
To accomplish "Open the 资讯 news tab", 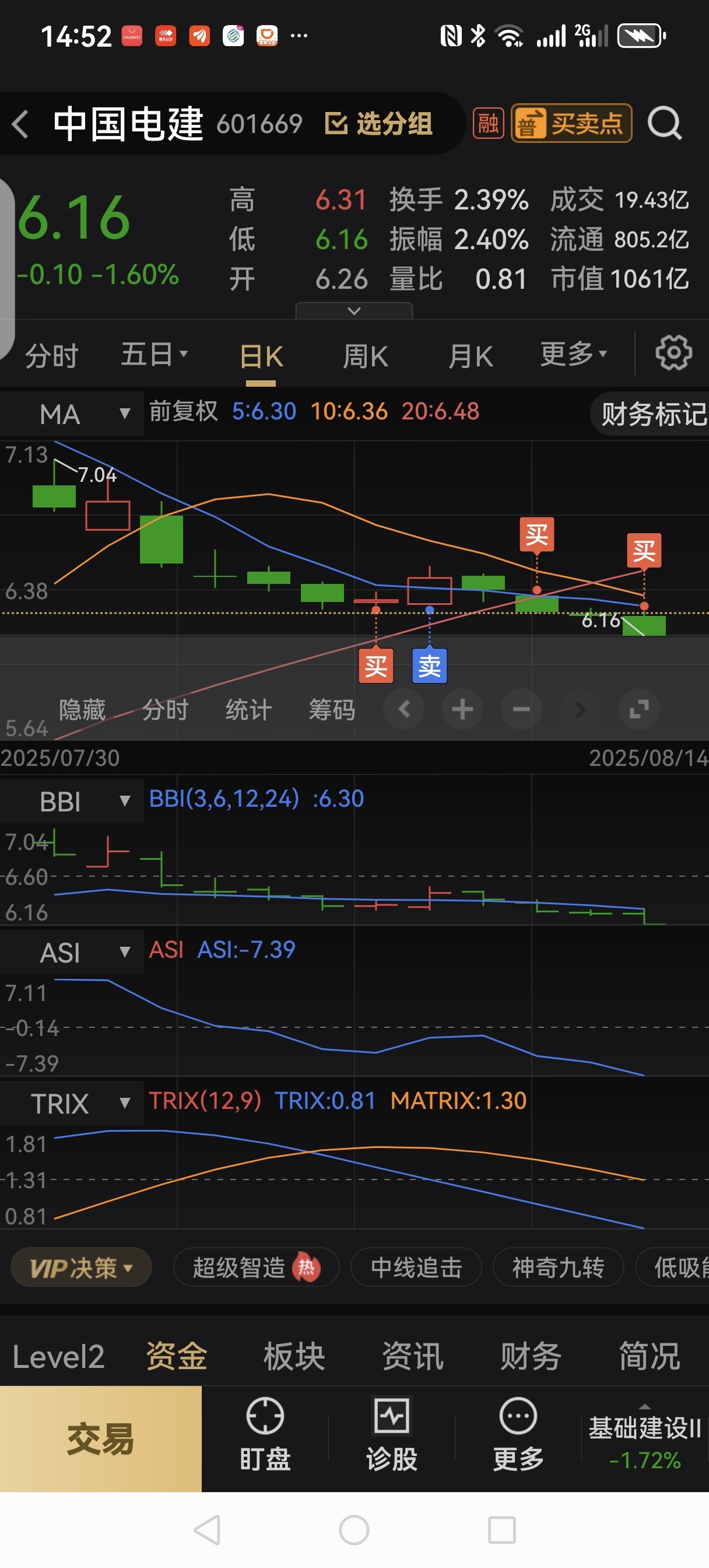I will 413,1357.
